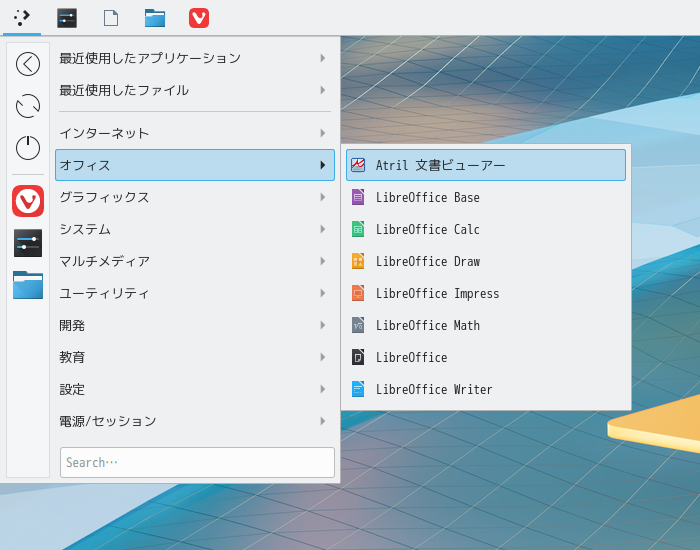Click the LibreOffice Draw yellow icon
700x550 pixels.
pyautogui.click(x=358, y=261)
